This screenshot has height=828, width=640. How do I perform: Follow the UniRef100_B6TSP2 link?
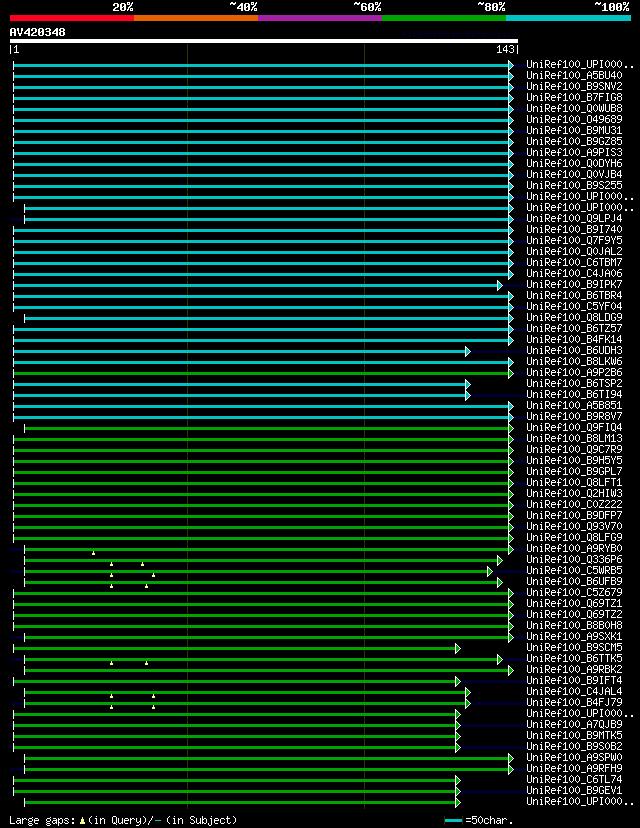[574, 383]
